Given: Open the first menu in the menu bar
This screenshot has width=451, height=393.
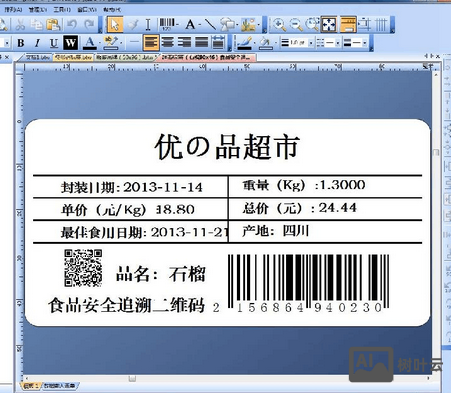Looking at the screenshot, I should (x=13, y=9).
